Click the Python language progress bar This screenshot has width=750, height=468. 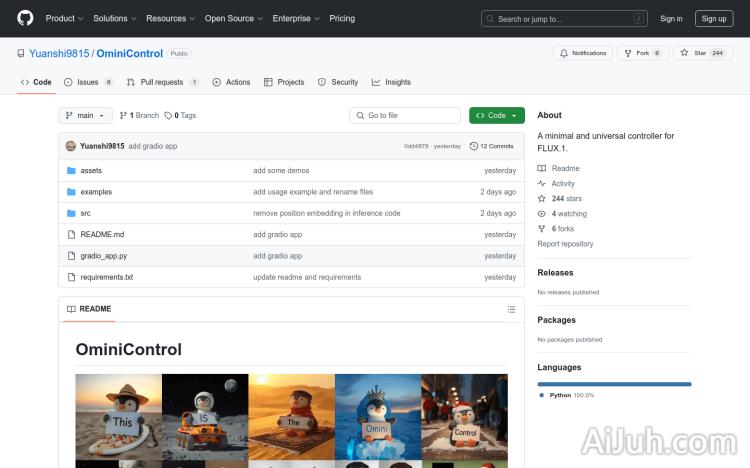point(614,384)
